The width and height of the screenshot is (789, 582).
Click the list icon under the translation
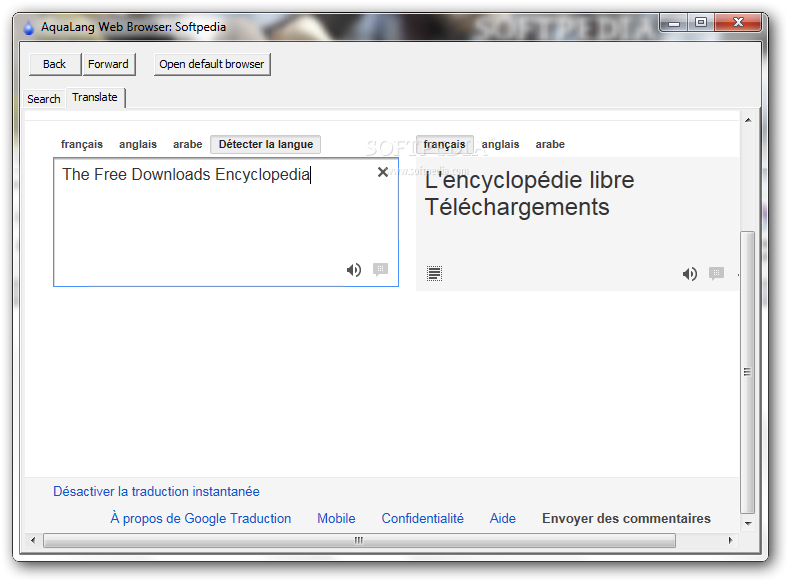click(435, 274)
